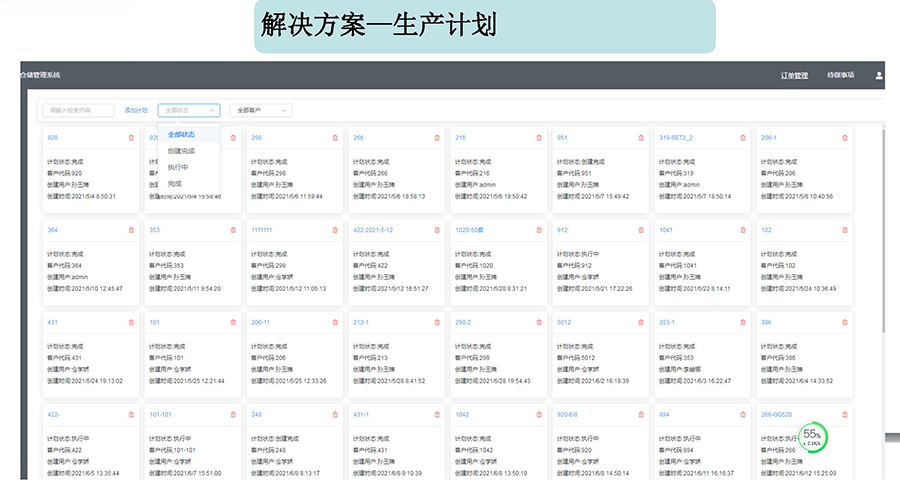
Task: Click the trash icon on plan 386
Action: 845,322
